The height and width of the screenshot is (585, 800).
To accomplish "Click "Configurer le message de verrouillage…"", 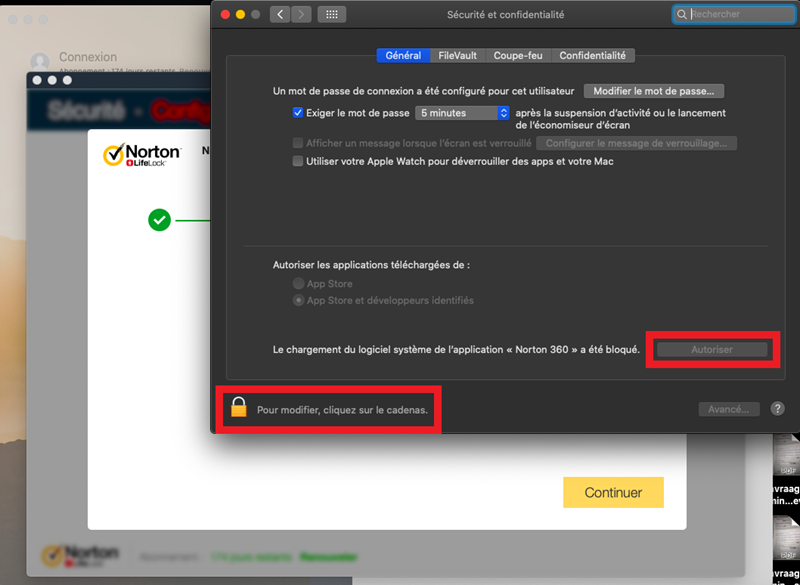I will tap(636, 143).
